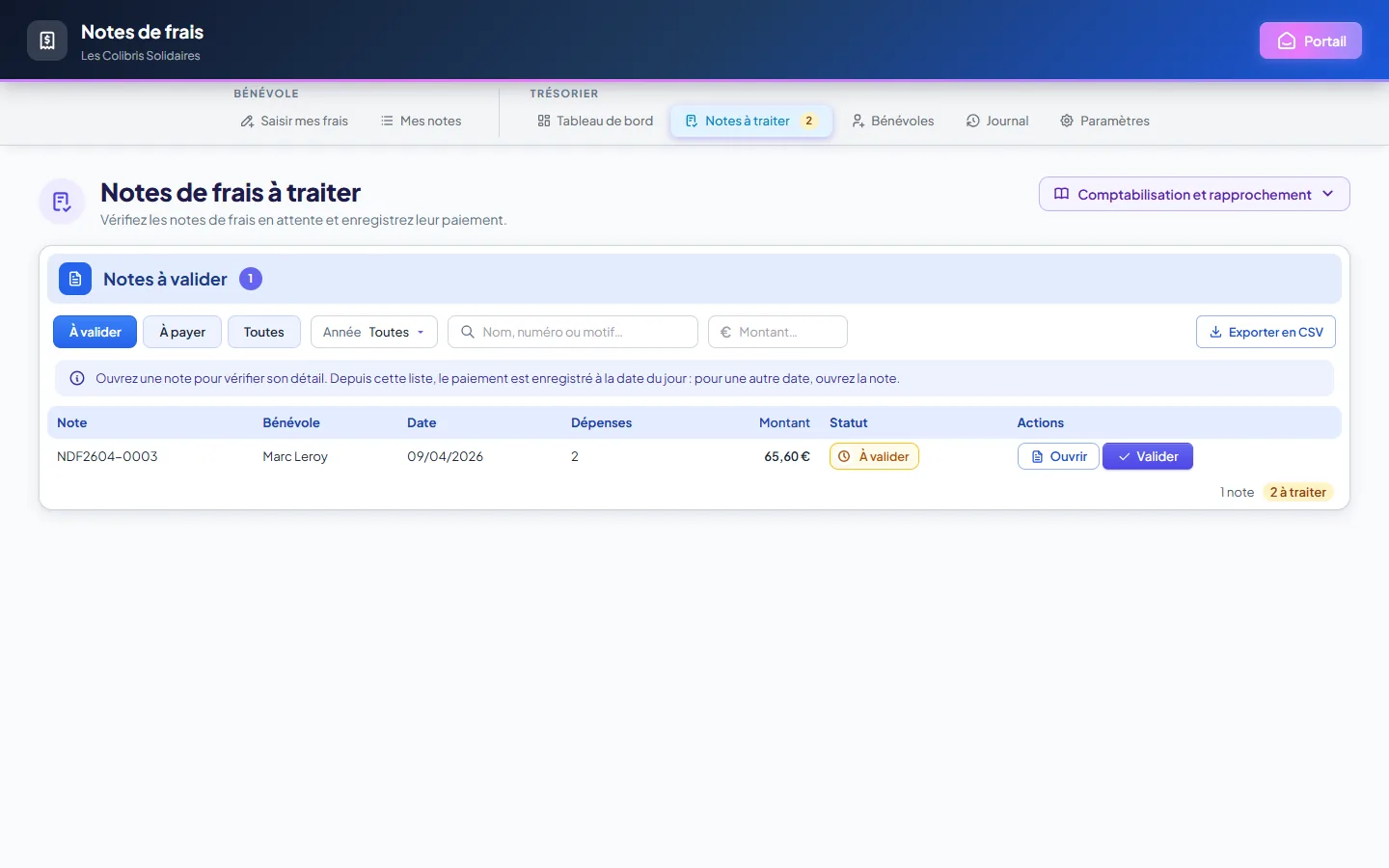
Task: Click the À valider status badge
Action: pos(874,456)
